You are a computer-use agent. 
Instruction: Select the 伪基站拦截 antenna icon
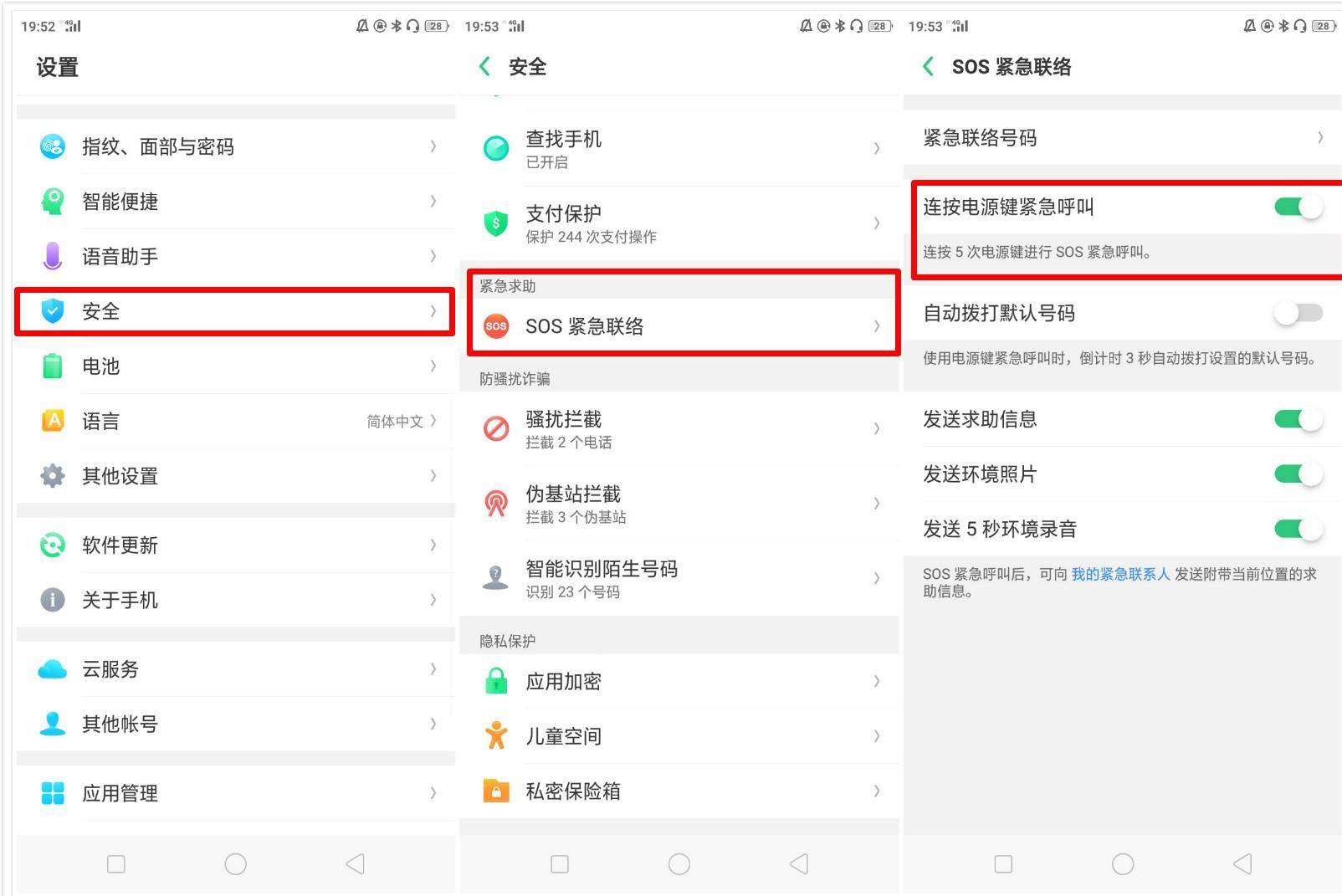point(496,503)
